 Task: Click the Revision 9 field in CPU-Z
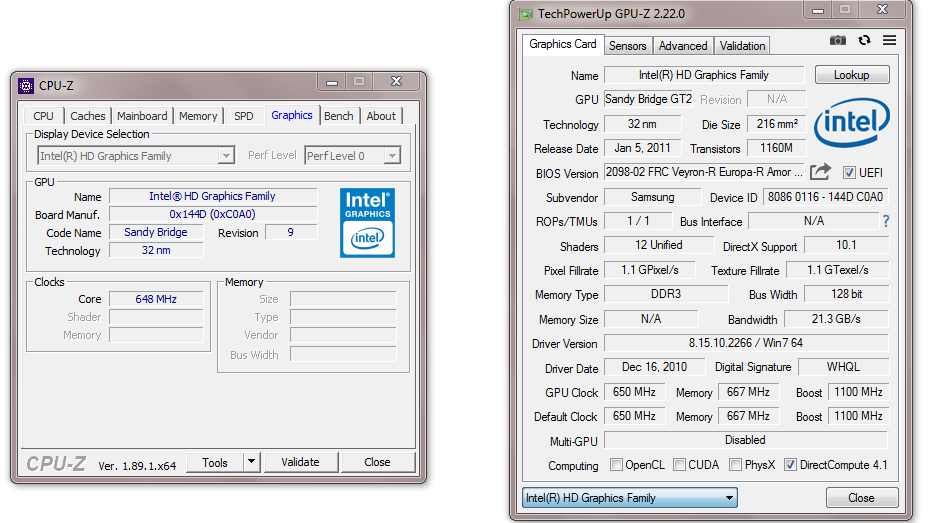[x=290, y=232]
